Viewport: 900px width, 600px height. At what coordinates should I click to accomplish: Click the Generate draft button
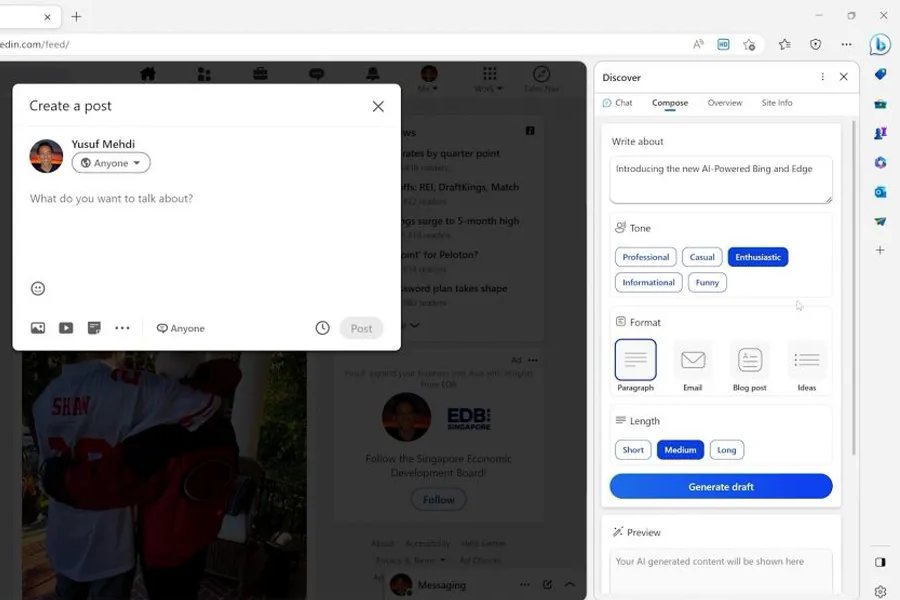click(721, 486)
